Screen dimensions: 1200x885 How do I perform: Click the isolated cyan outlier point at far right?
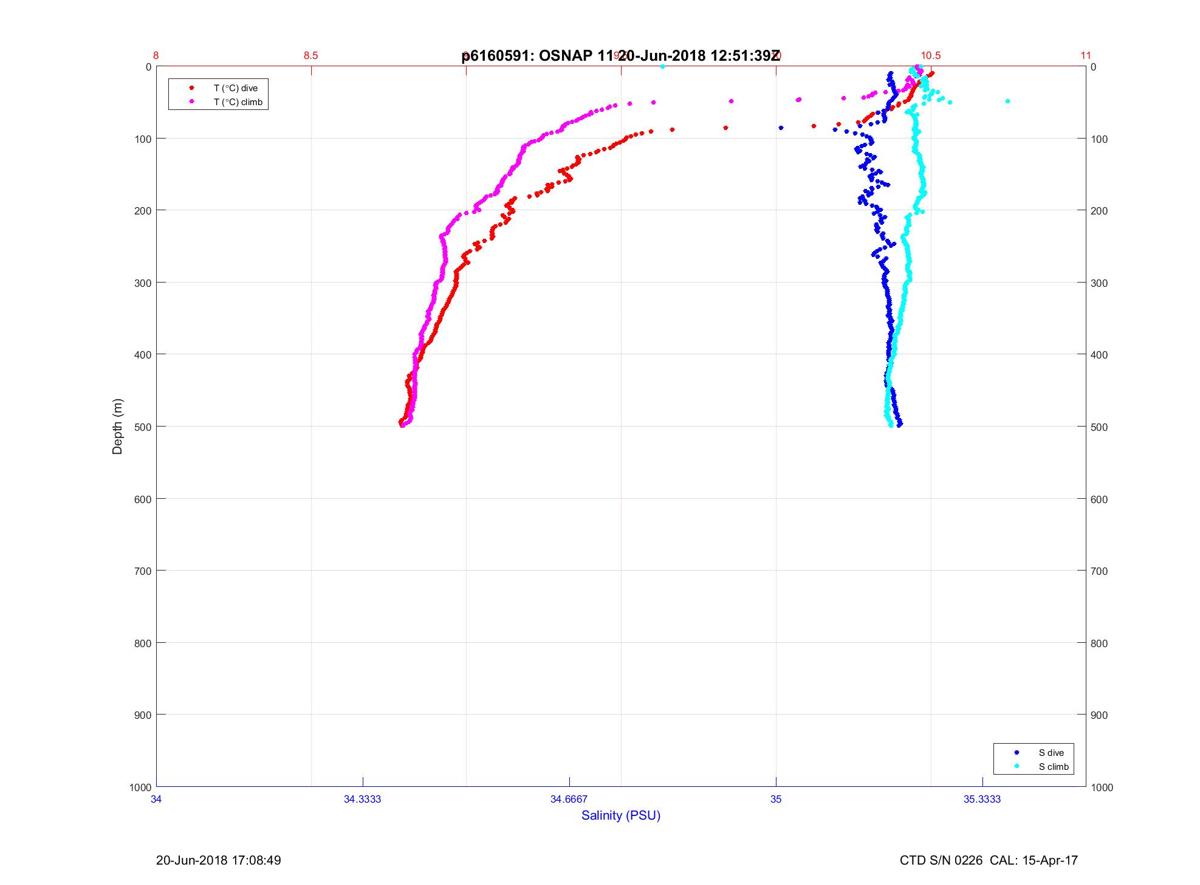click(x=1007, y=101)
